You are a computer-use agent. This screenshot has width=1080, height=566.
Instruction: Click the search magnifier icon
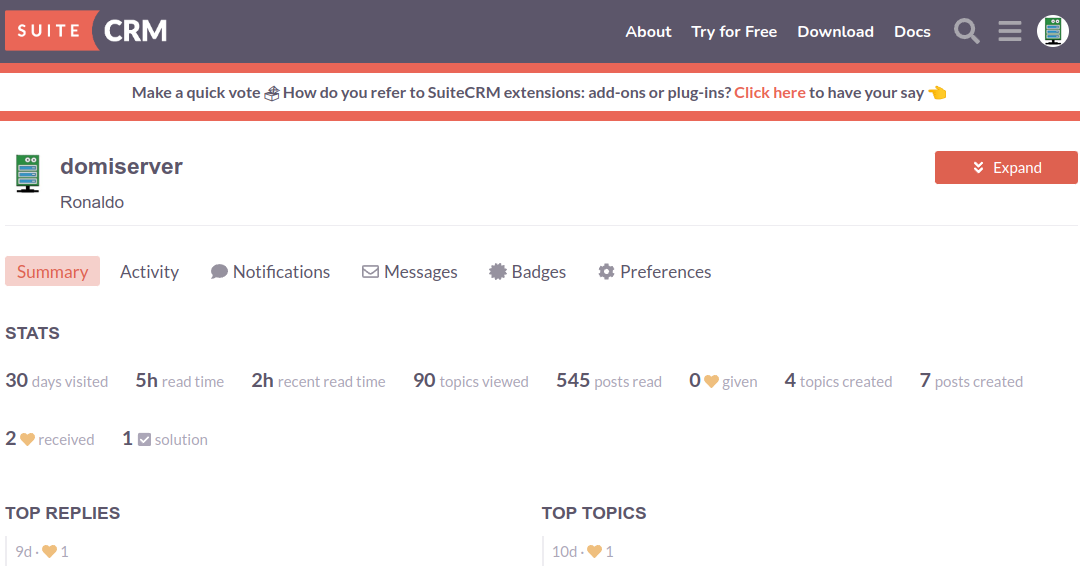point(966,31)
